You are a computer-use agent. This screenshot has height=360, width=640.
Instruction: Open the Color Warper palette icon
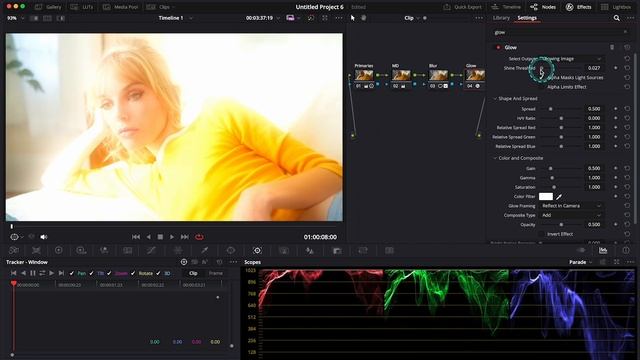click(x=178, y=250)
